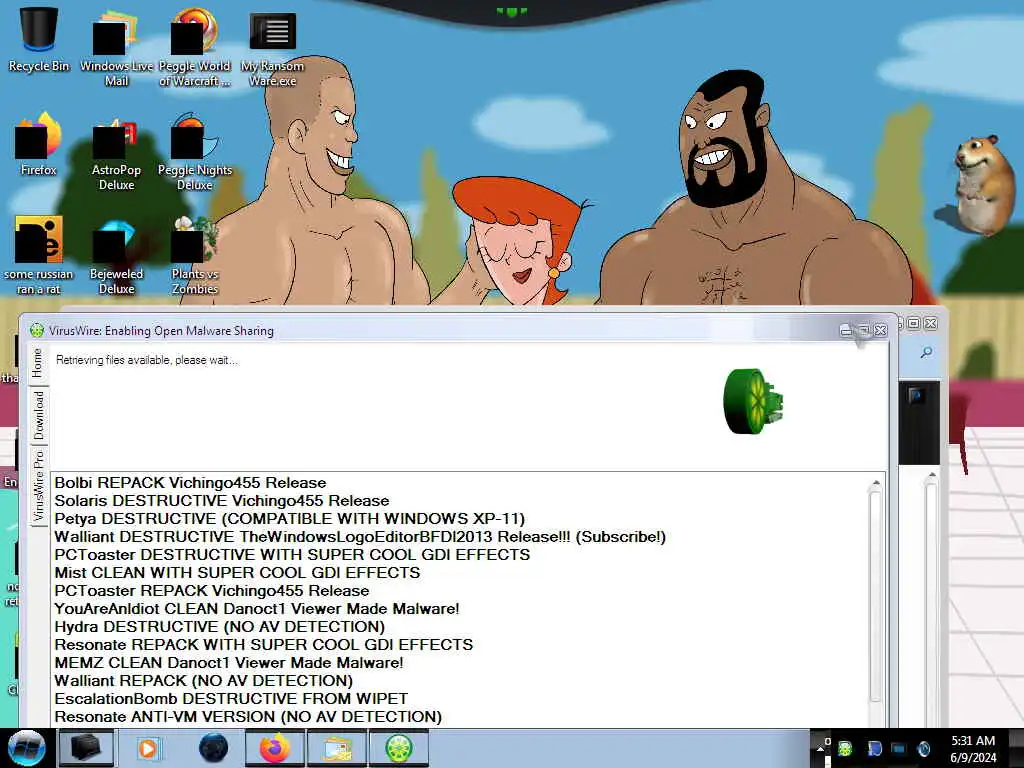The image size is (1024, 768).
Task: Click the Show Desktop strip at taskbar end
Action: point(1016,748)
